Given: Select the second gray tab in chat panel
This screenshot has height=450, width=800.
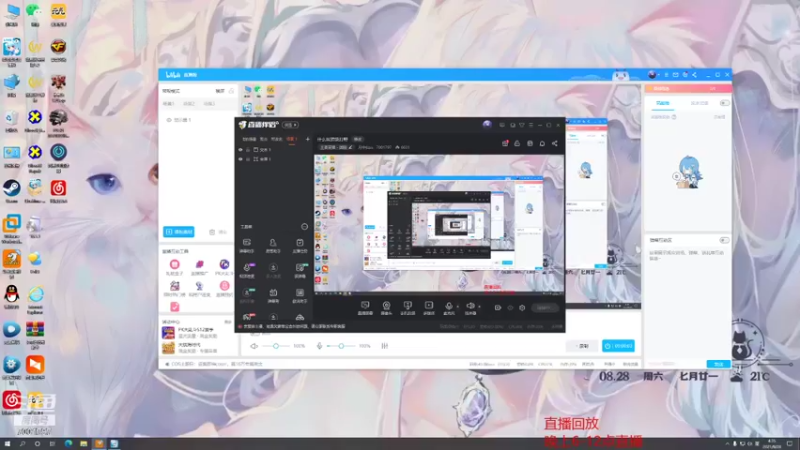Looking at the screenshot, I should (699, 103).
